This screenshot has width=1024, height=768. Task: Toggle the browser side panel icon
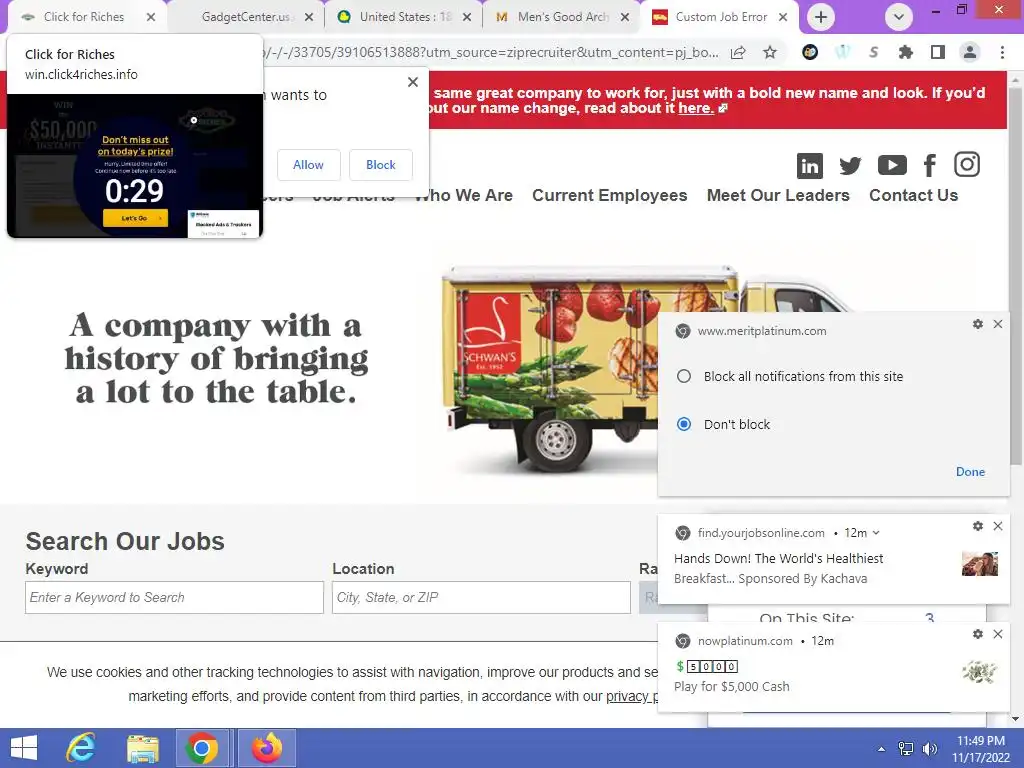[937, 52]
